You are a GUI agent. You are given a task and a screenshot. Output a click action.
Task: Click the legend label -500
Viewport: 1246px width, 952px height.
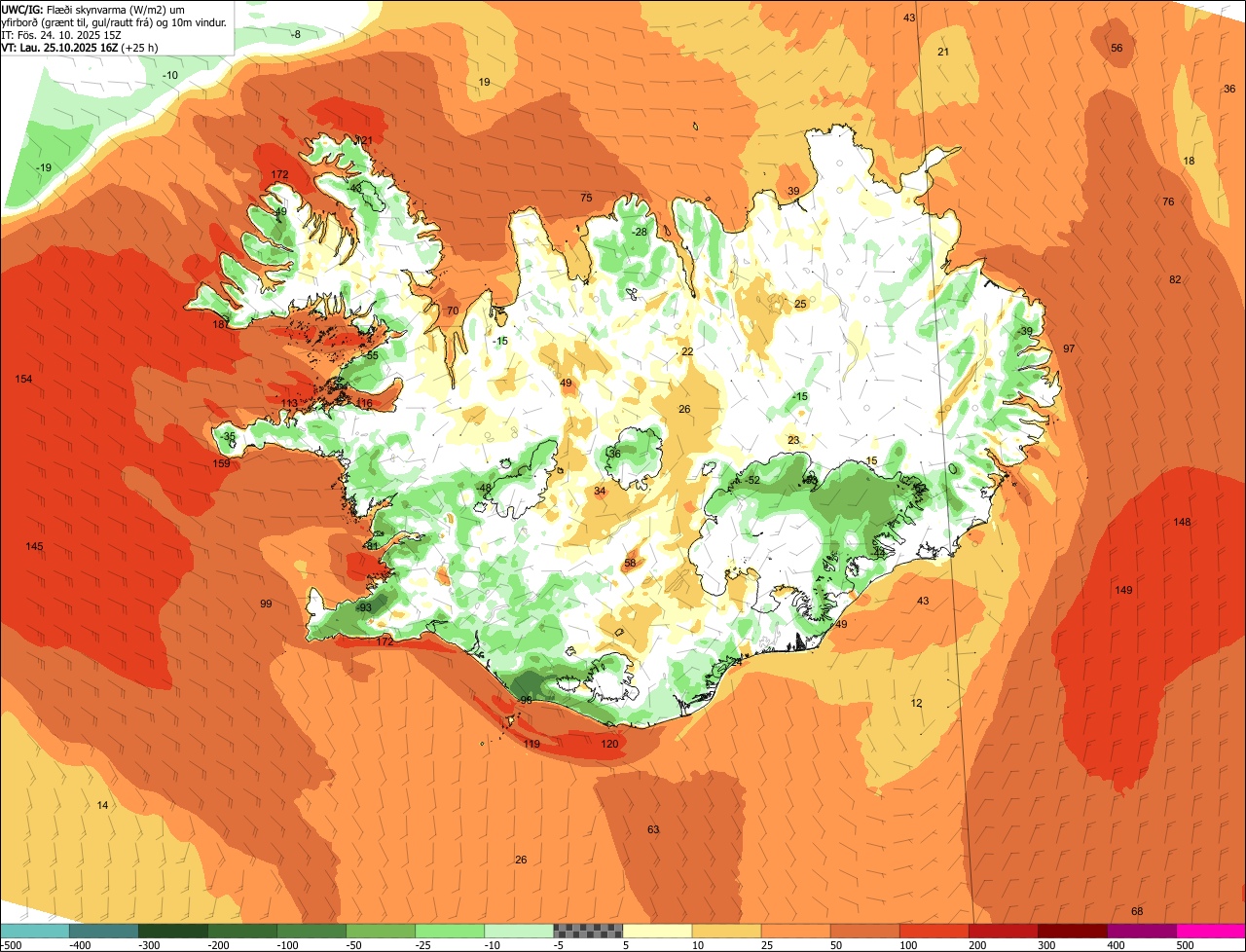12,945
